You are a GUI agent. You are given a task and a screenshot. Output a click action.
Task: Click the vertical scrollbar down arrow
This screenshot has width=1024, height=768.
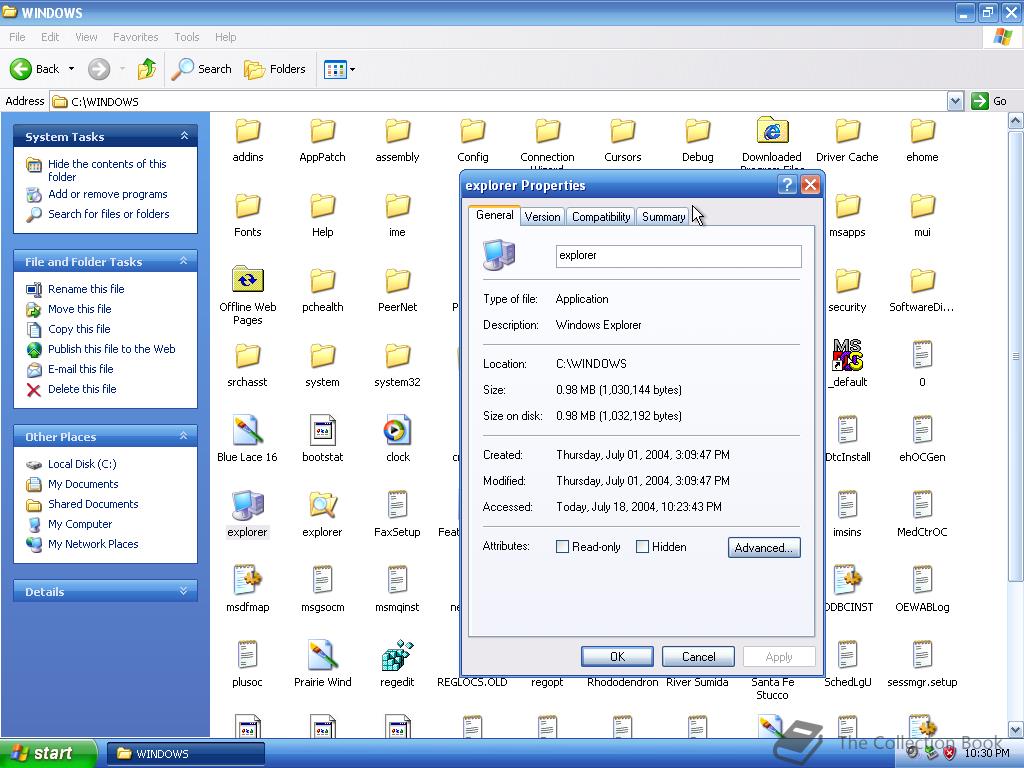1016,729
